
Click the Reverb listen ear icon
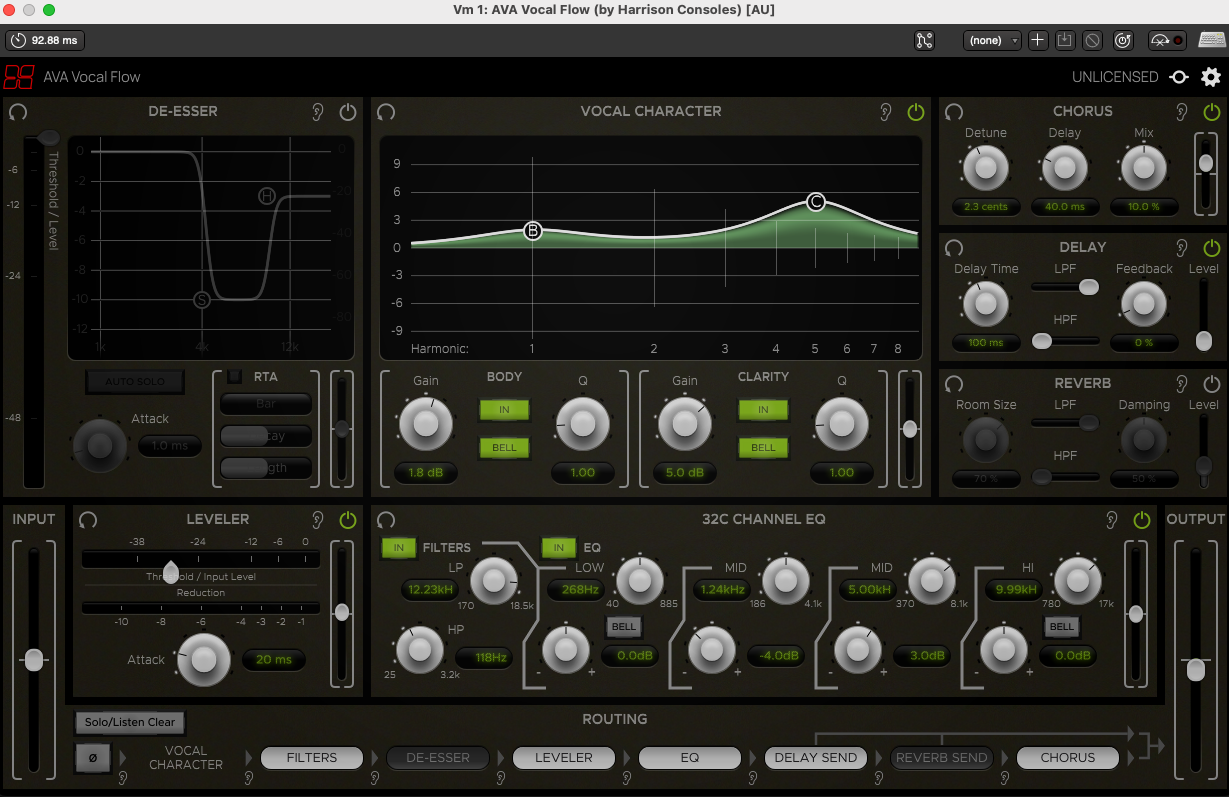tap(1182, 383)
